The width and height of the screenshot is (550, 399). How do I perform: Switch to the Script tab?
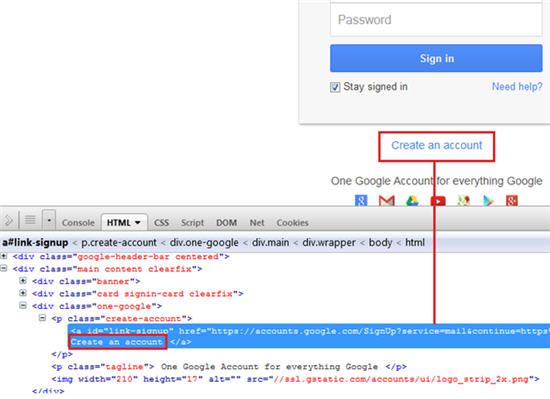[192, 223]
